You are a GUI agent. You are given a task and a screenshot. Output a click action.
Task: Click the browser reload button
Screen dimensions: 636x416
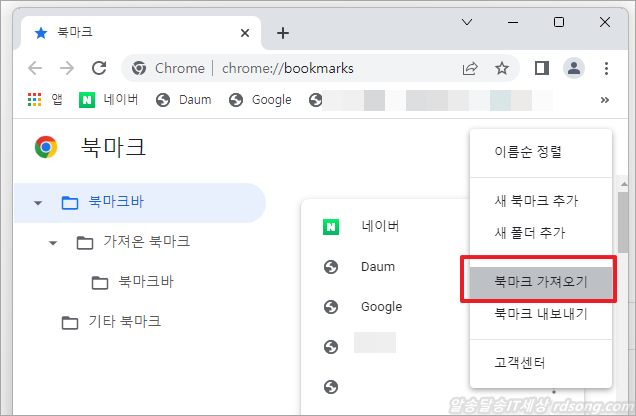click(x=98, y=69)
